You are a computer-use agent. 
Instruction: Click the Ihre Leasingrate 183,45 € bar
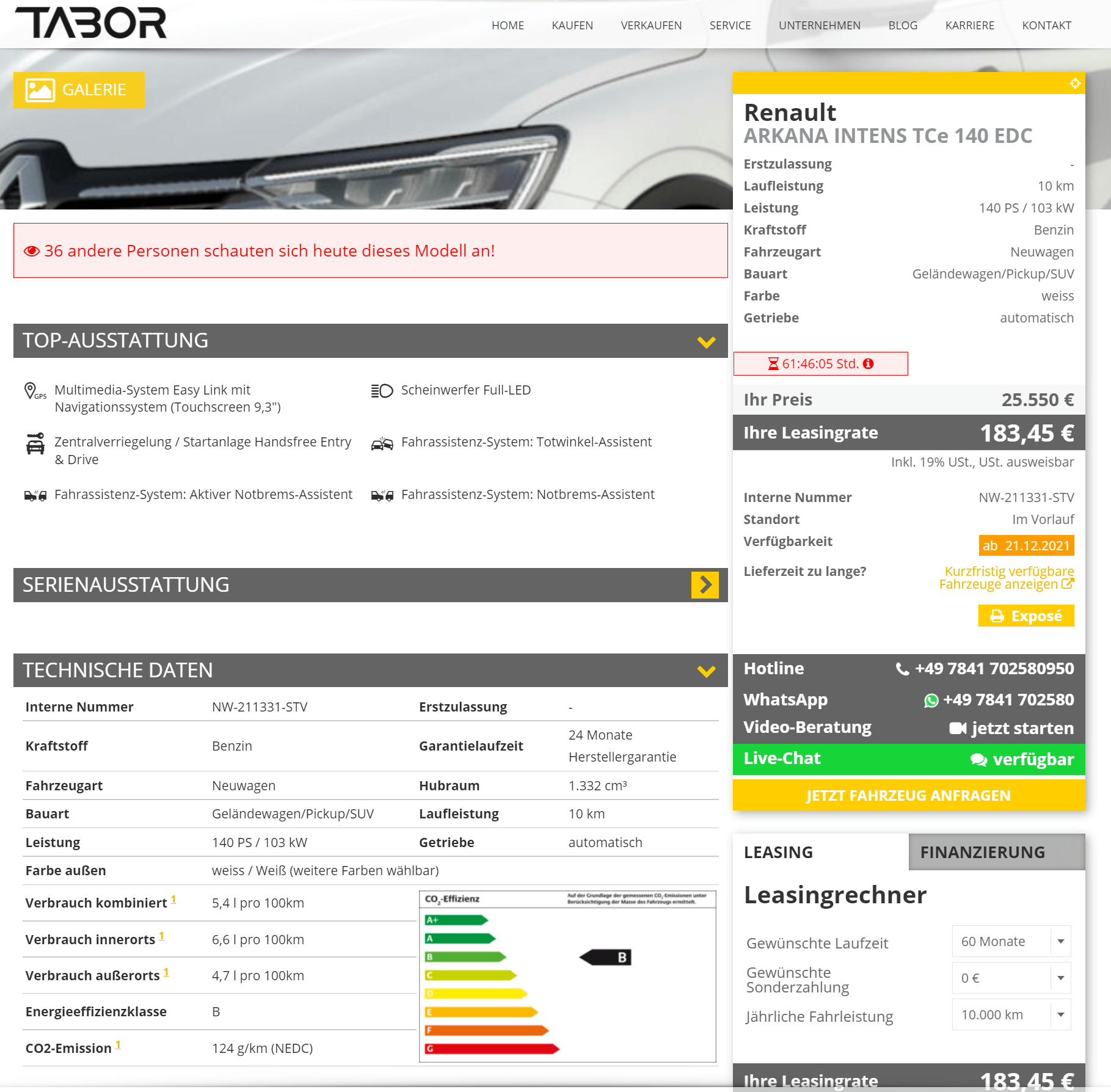coord(909,433)
